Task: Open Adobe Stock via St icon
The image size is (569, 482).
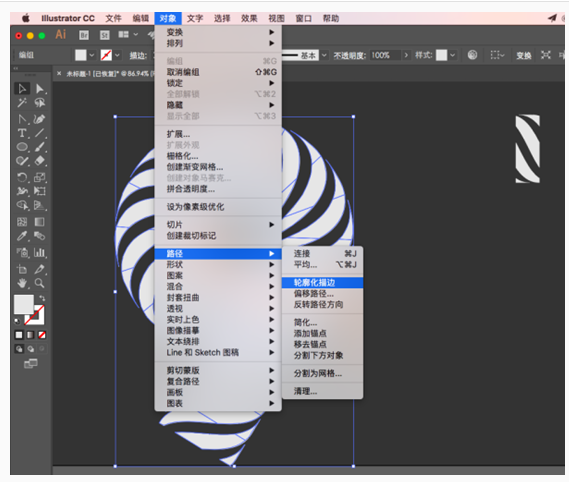Action: click(x=105, y=35)
